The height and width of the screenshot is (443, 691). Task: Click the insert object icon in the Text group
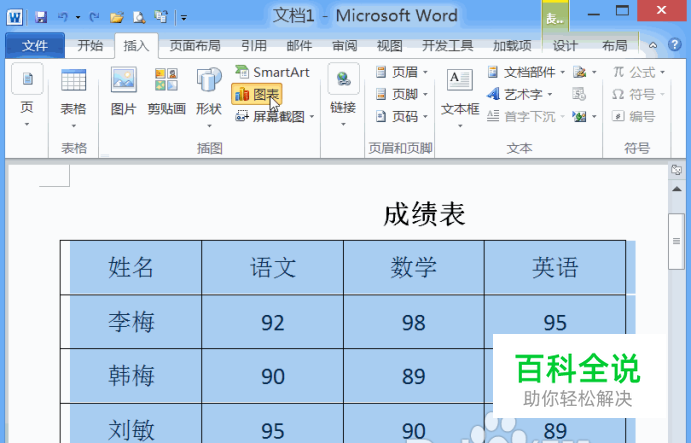click(x=579, y=116)
